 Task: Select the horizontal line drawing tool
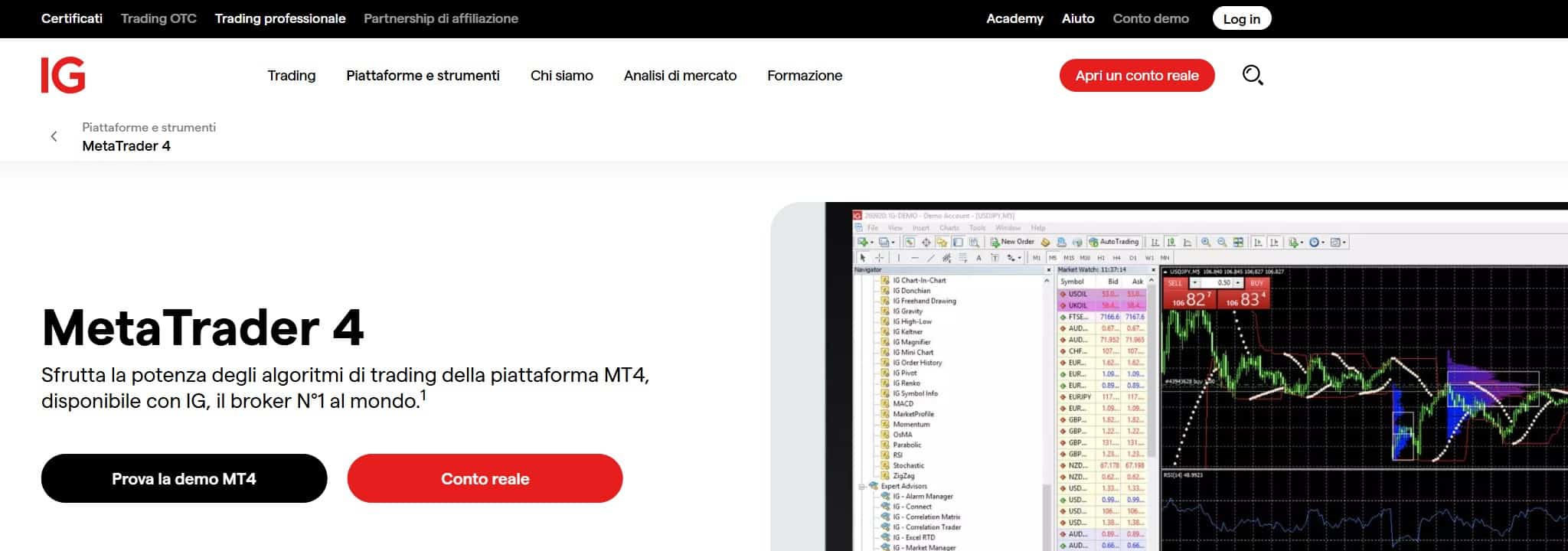coord(915,258)
